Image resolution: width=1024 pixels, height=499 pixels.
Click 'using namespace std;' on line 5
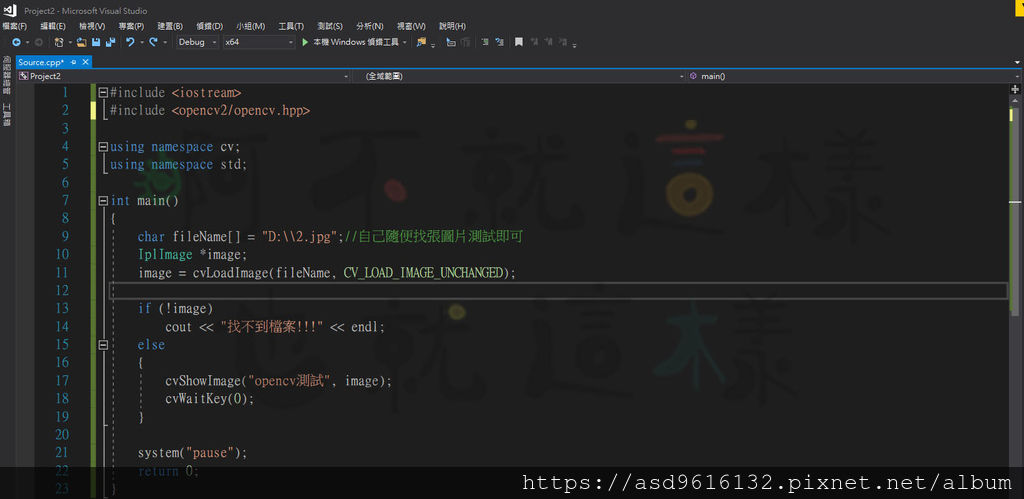tap(179, 165)
